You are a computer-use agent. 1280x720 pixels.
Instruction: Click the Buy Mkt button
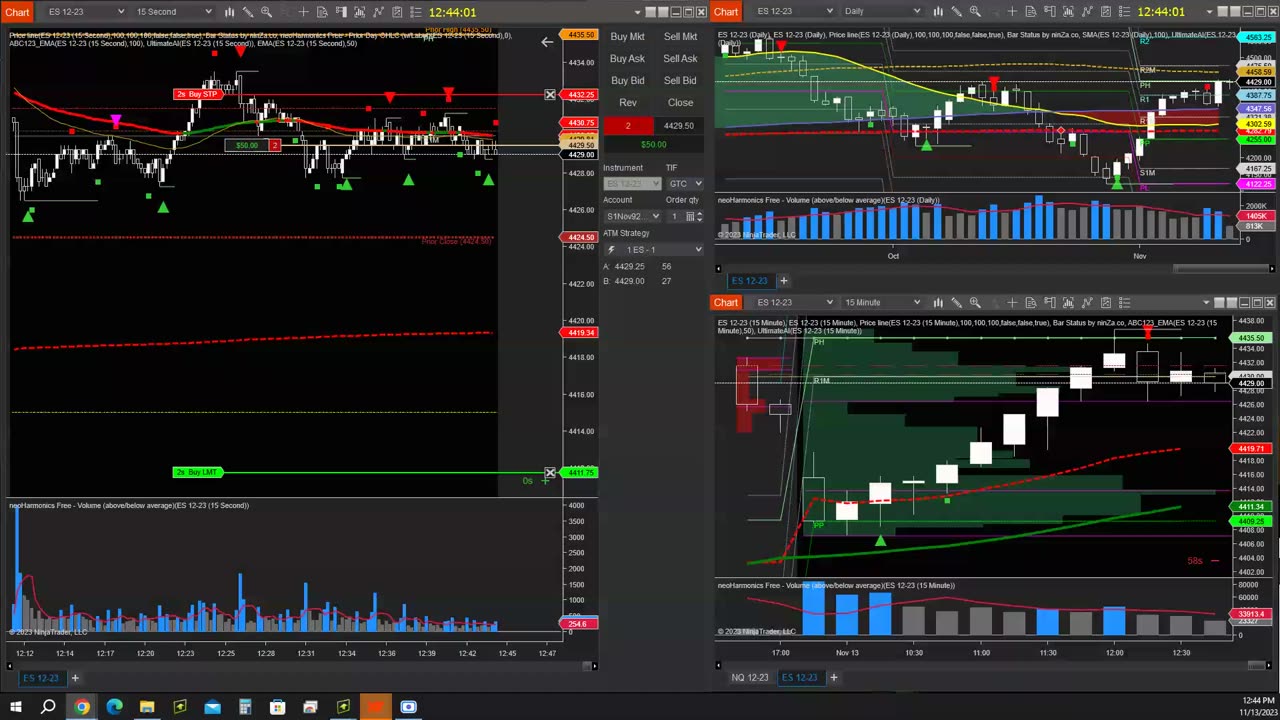click(627, 37)
